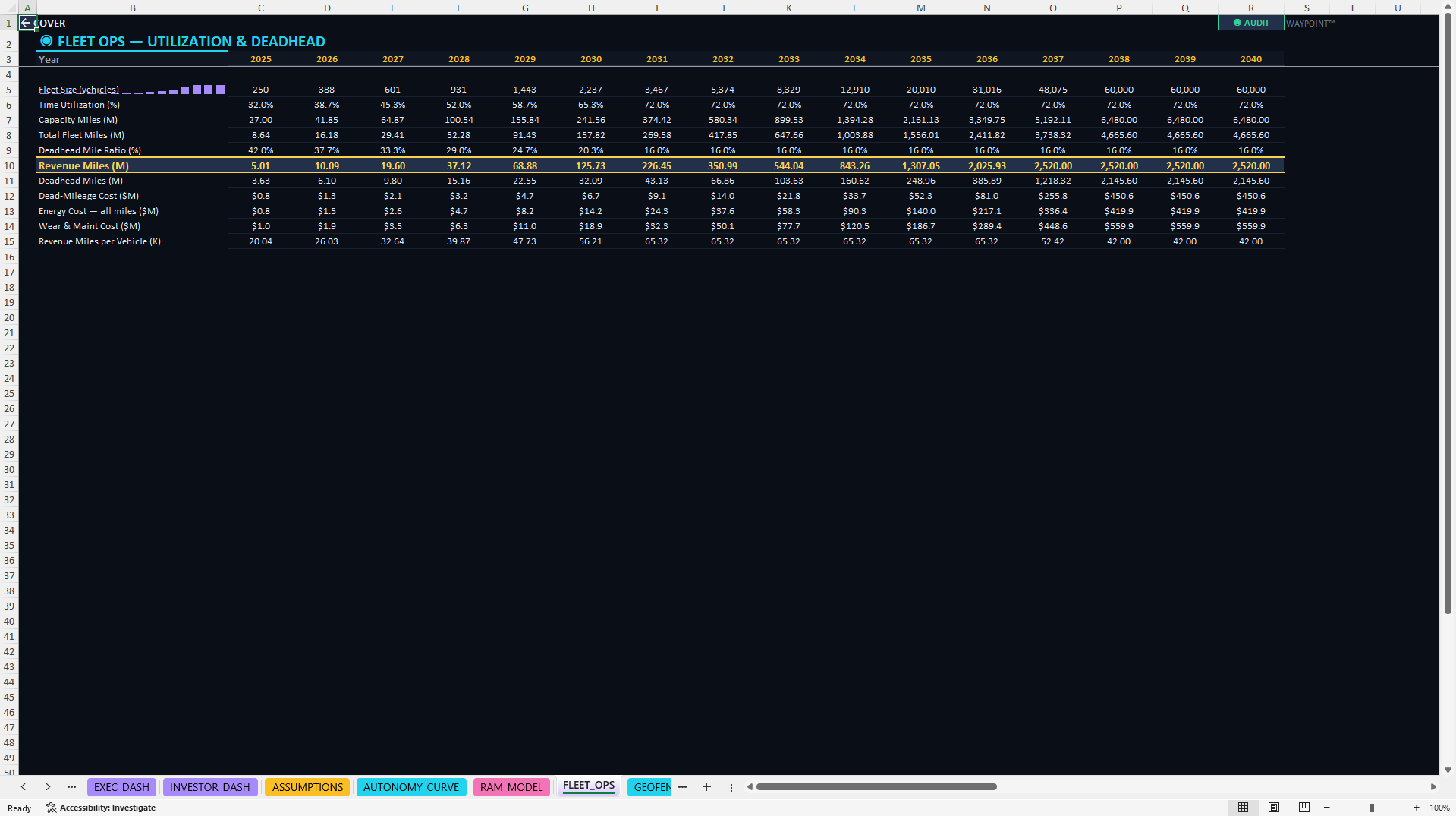Select 2035 Capacity Miles 2,161.13 cell
Screen dimensions: 1456x816
[x=921, y=120]
